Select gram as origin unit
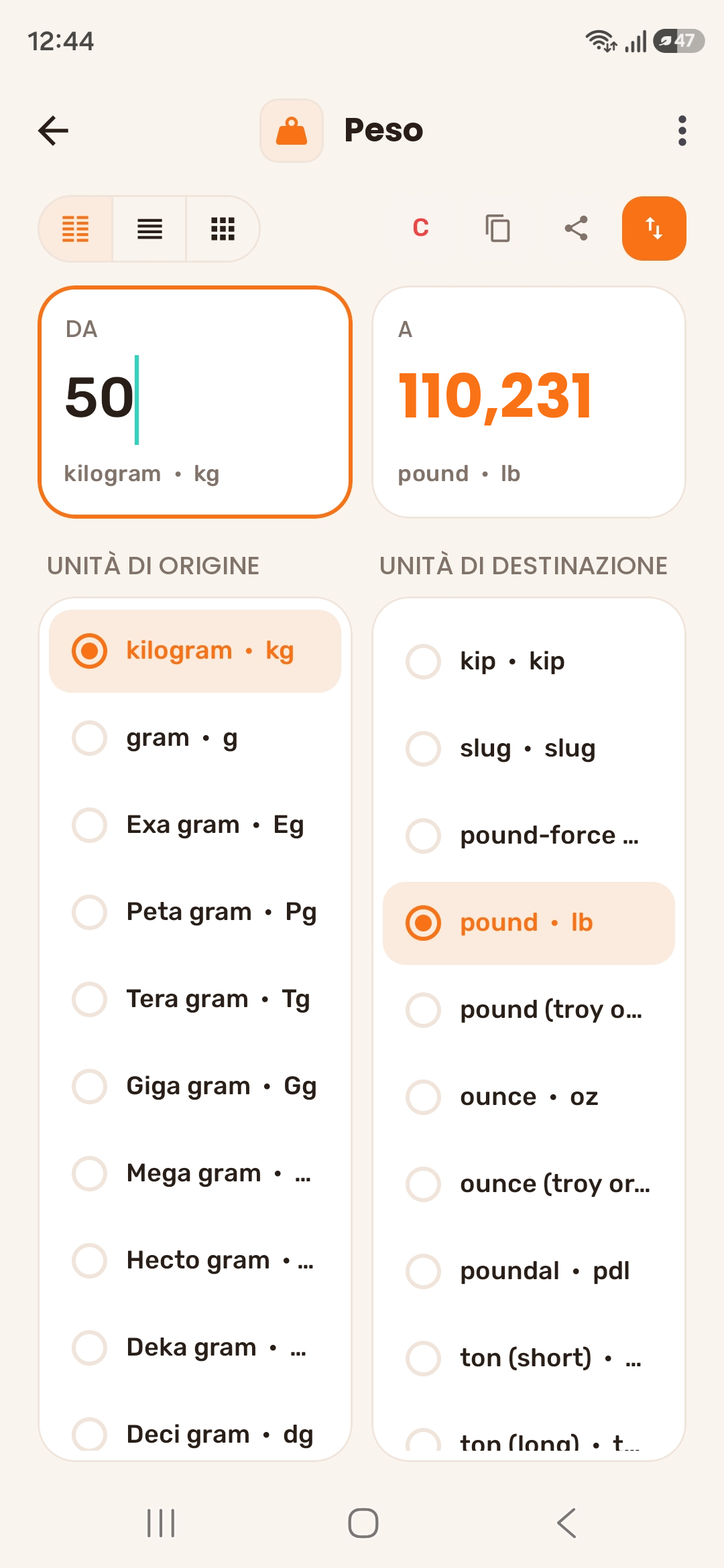This screenshot has width=724, height=1568. [x=195, y=738]
